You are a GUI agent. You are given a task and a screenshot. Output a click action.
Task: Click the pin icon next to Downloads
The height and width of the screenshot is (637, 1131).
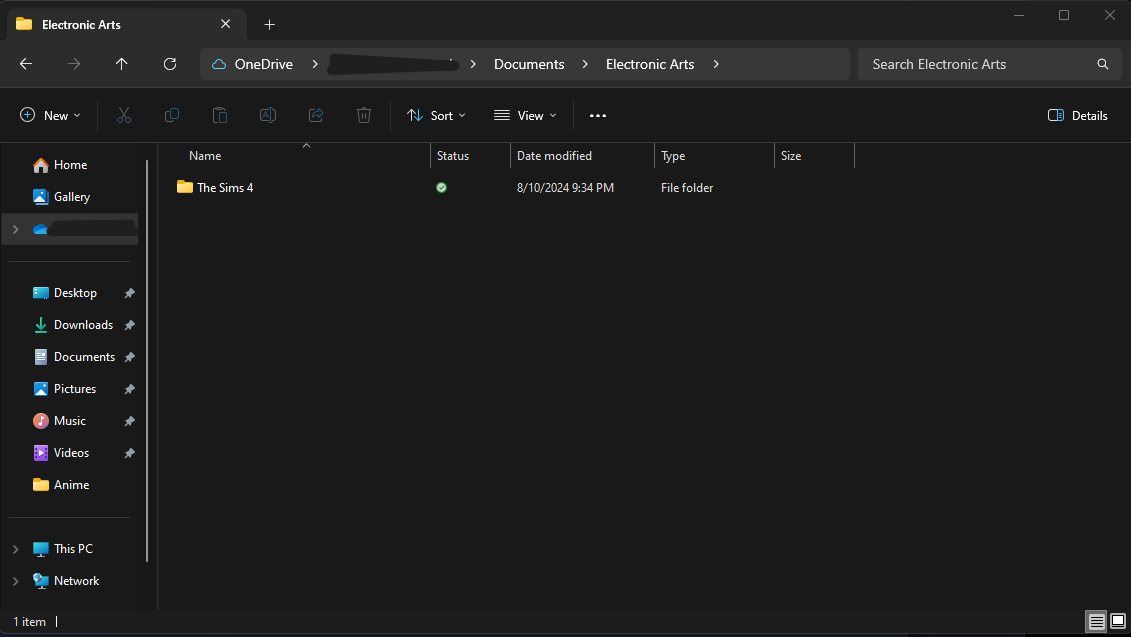click(x=129, y=325)
